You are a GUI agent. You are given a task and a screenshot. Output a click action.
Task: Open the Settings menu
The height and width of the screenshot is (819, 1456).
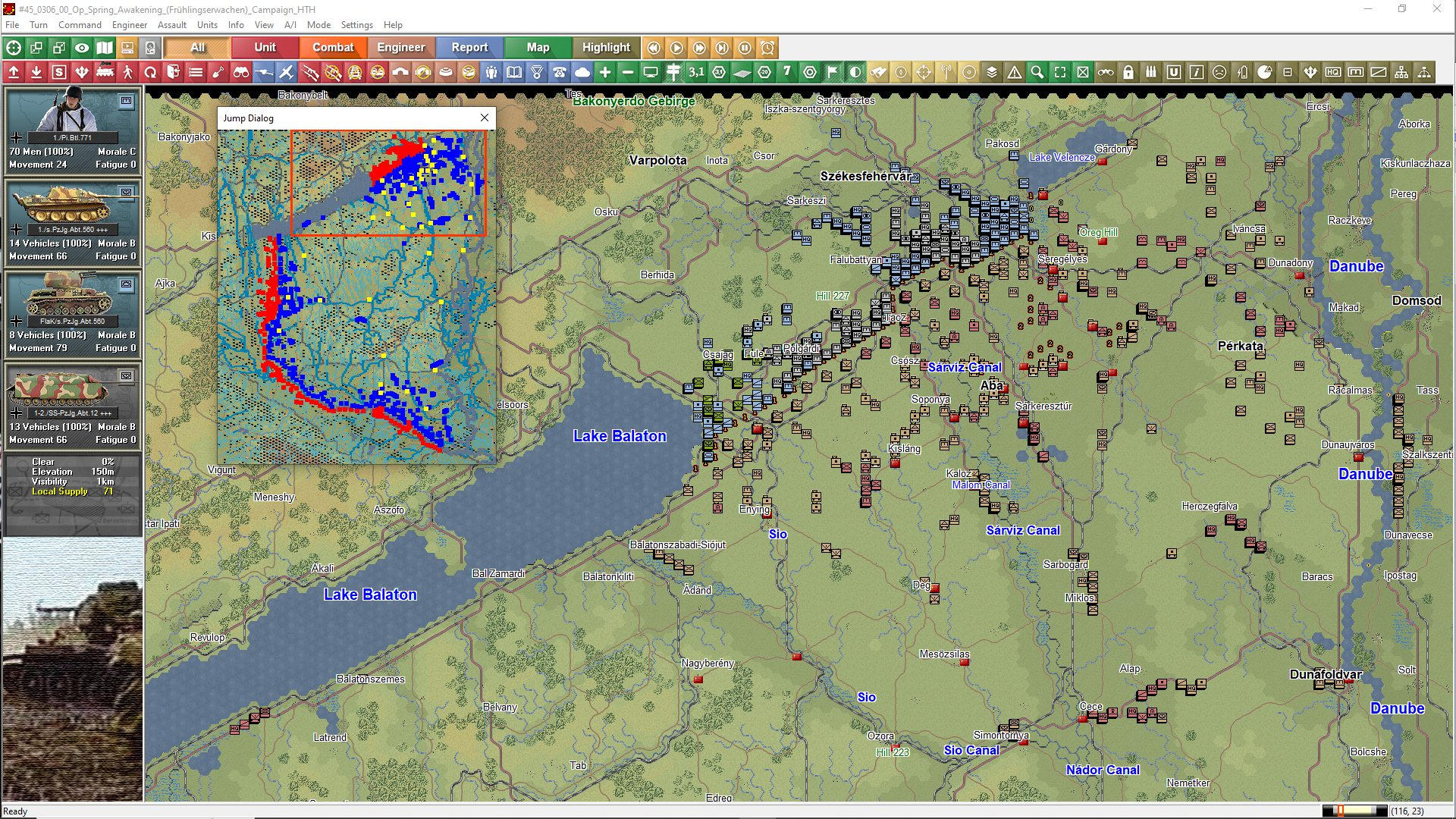(356, 25)
